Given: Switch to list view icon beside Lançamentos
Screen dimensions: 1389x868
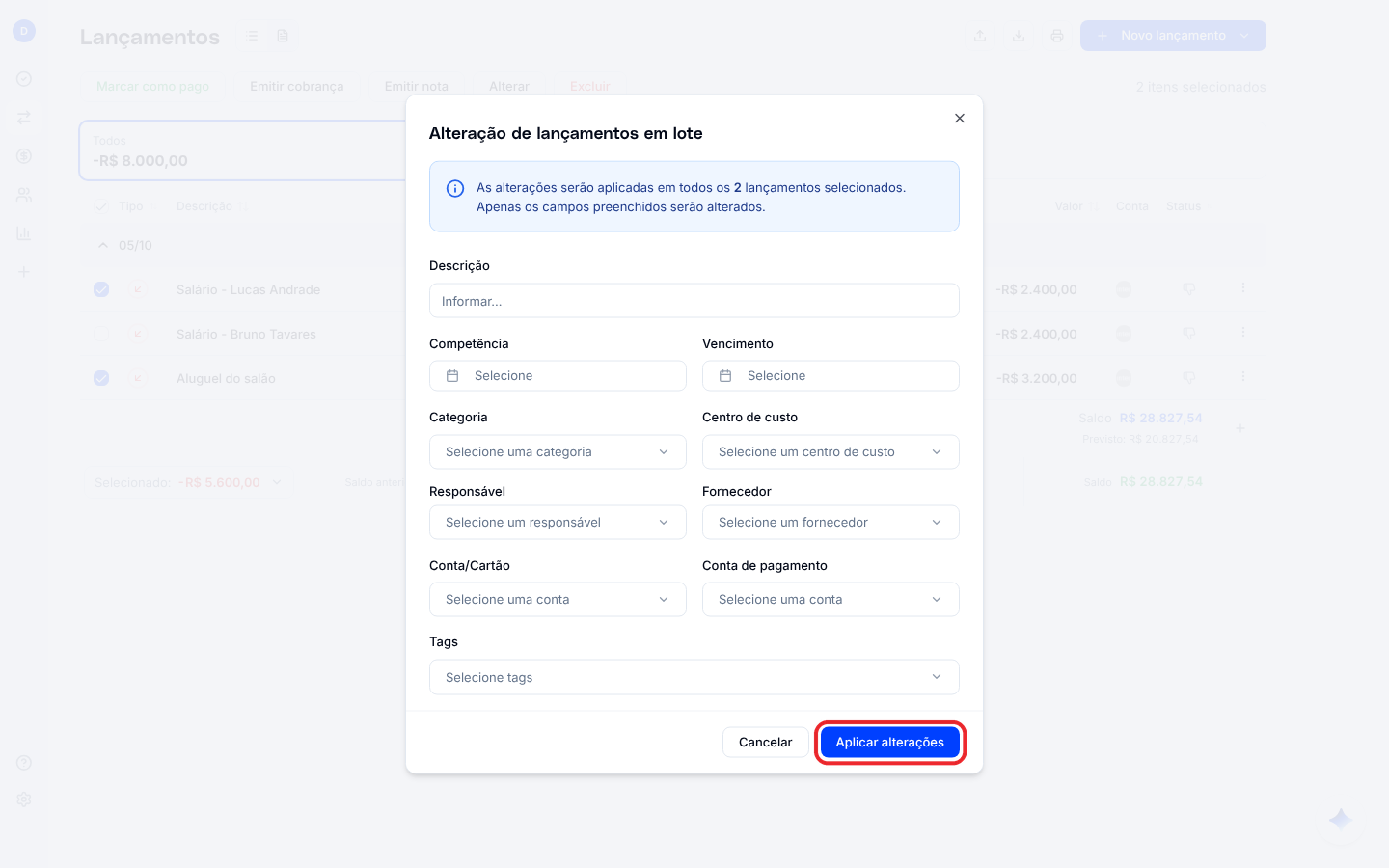Looking at the screenshot, I should tap(252, 36).
